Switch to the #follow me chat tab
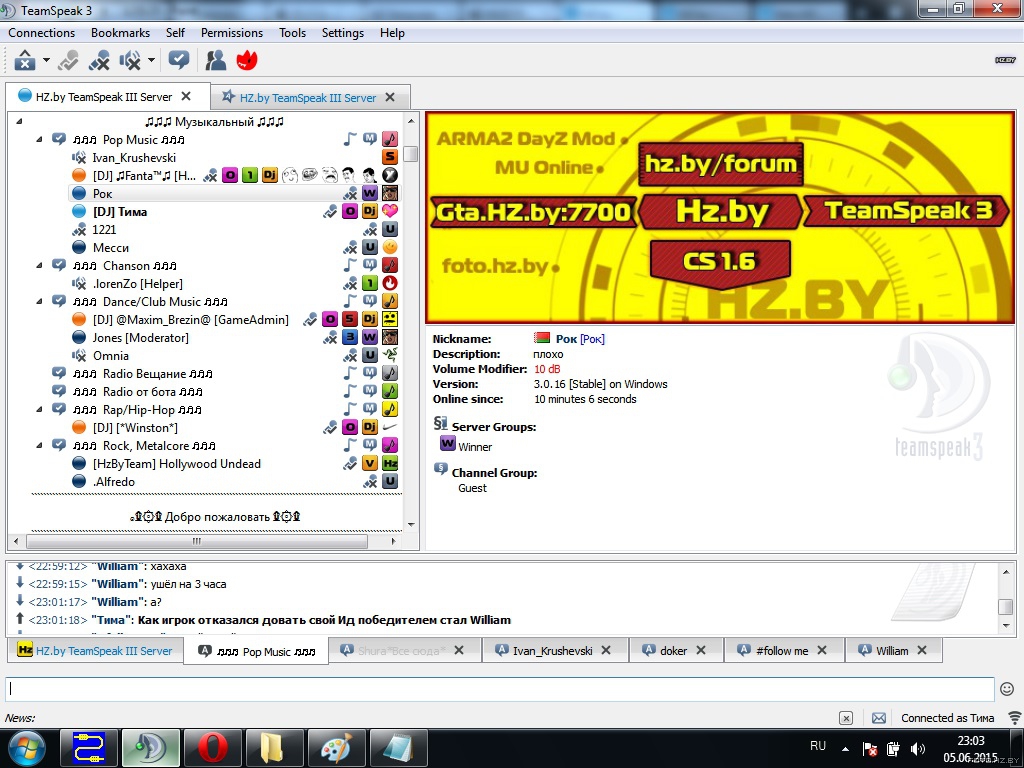The height and width of the screenshot is (768, 1024). pos(782,650)
